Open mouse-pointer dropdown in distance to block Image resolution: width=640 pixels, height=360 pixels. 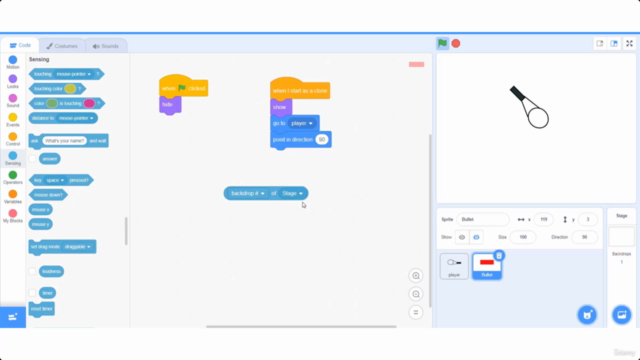(x=76, y=118)
